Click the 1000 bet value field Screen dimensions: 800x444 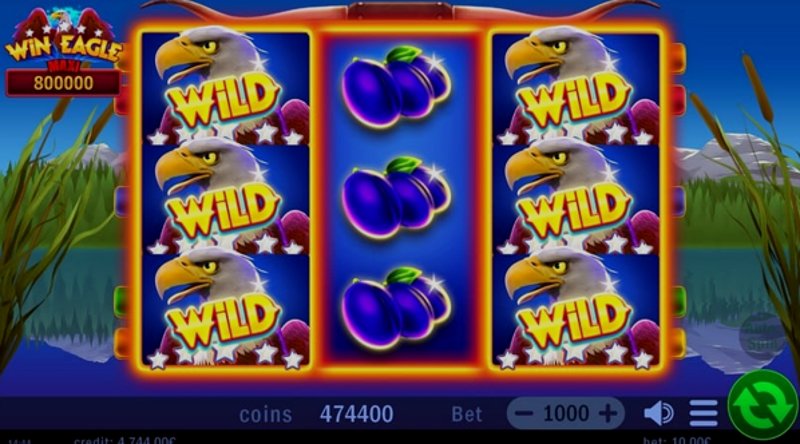[x=566, y=413]
